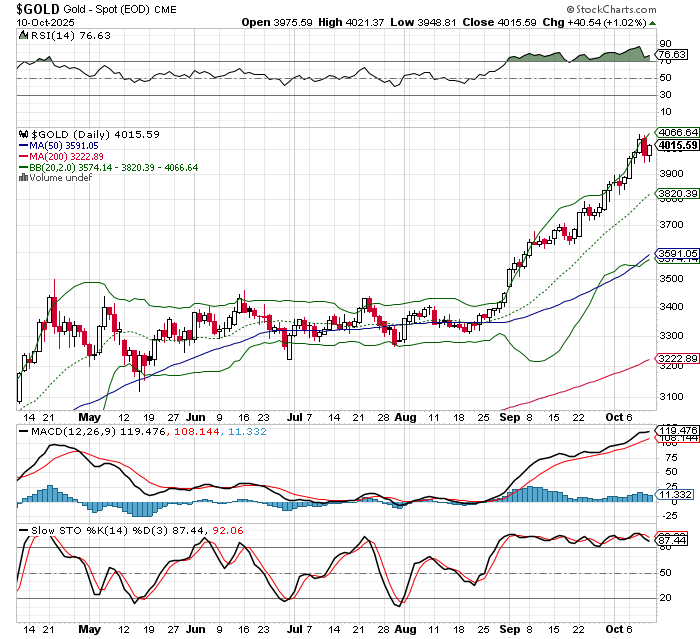The width and height of the screenshot is (700, 639).
Task: Click the red MA(200) legend line marker
Action: pos(22,156)
